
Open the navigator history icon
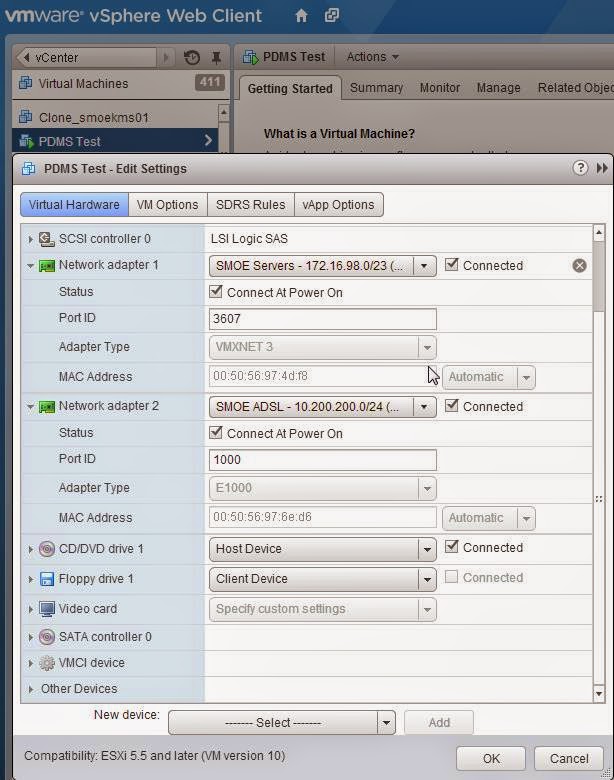192,58
